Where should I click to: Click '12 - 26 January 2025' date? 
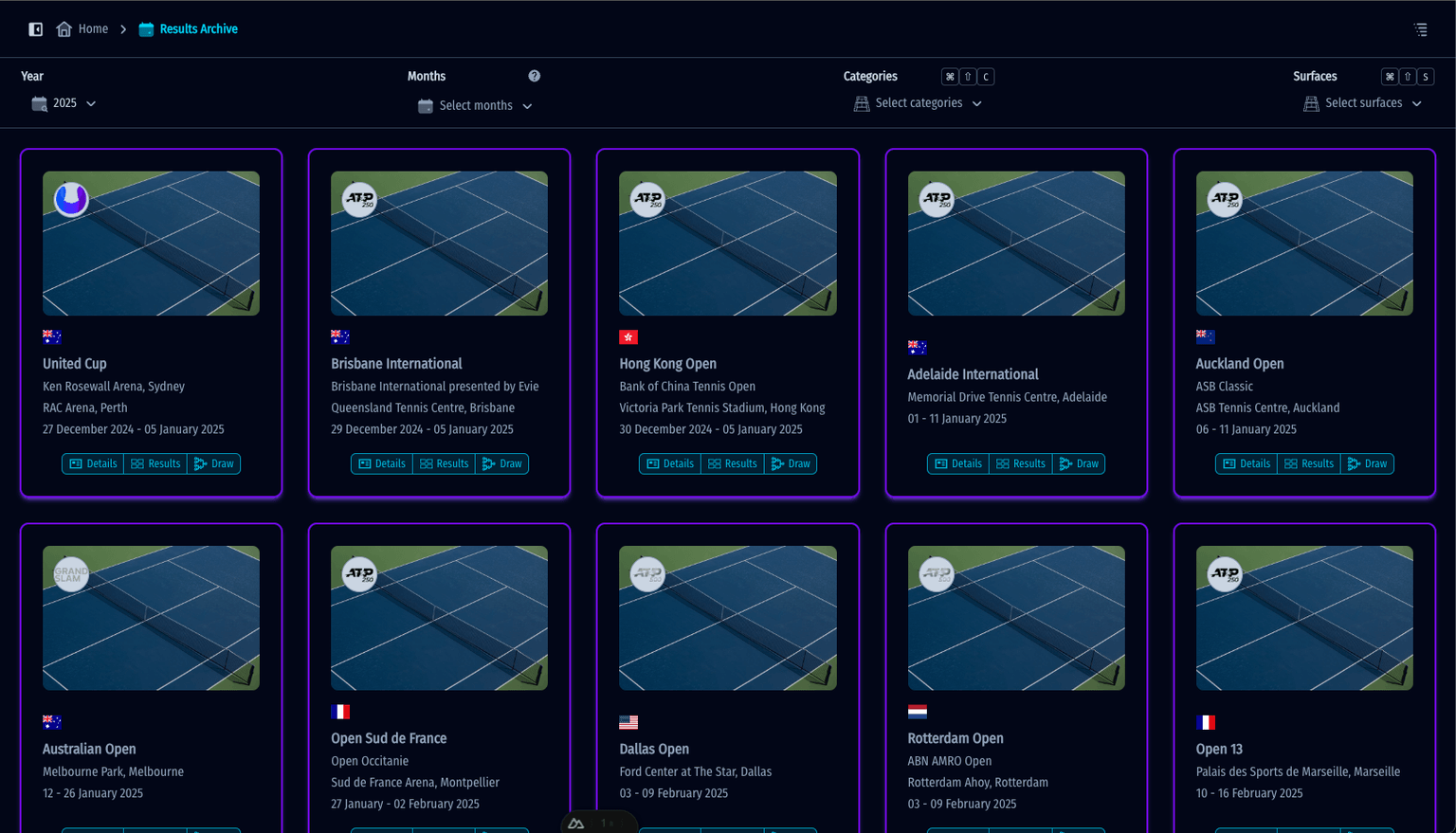[93, 793]
